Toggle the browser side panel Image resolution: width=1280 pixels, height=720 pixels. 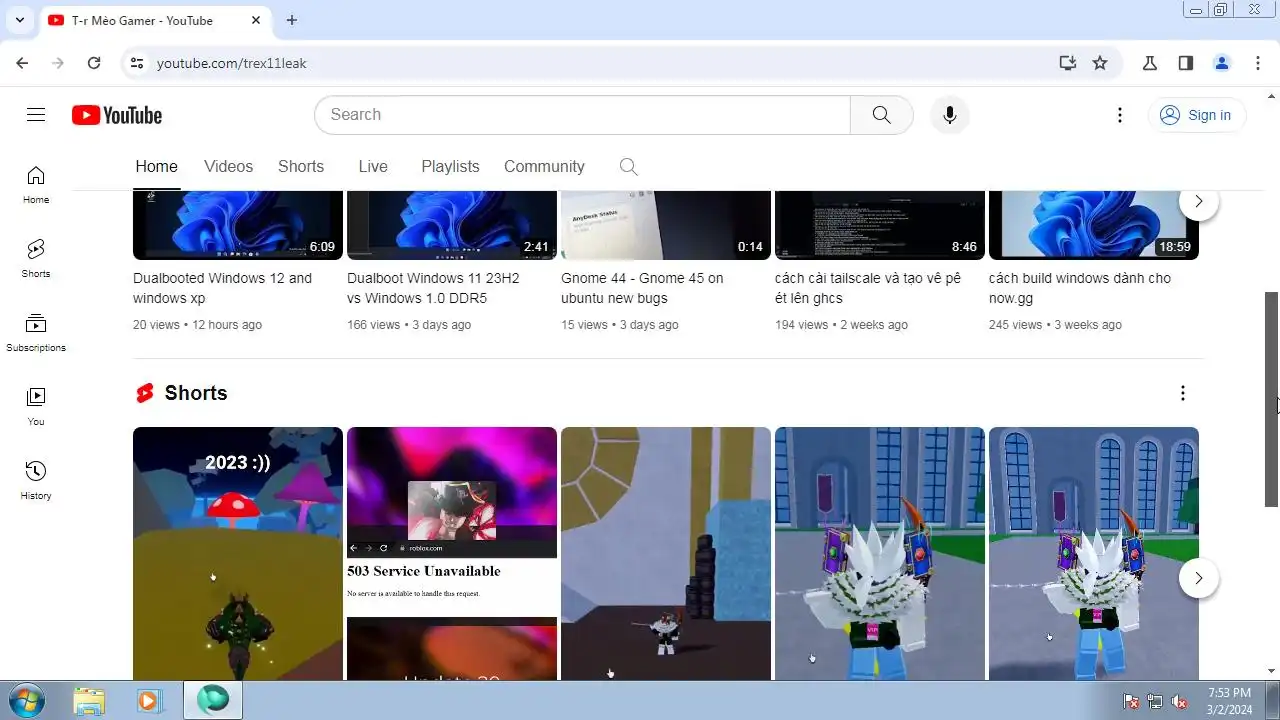[x=1186, y=63]
